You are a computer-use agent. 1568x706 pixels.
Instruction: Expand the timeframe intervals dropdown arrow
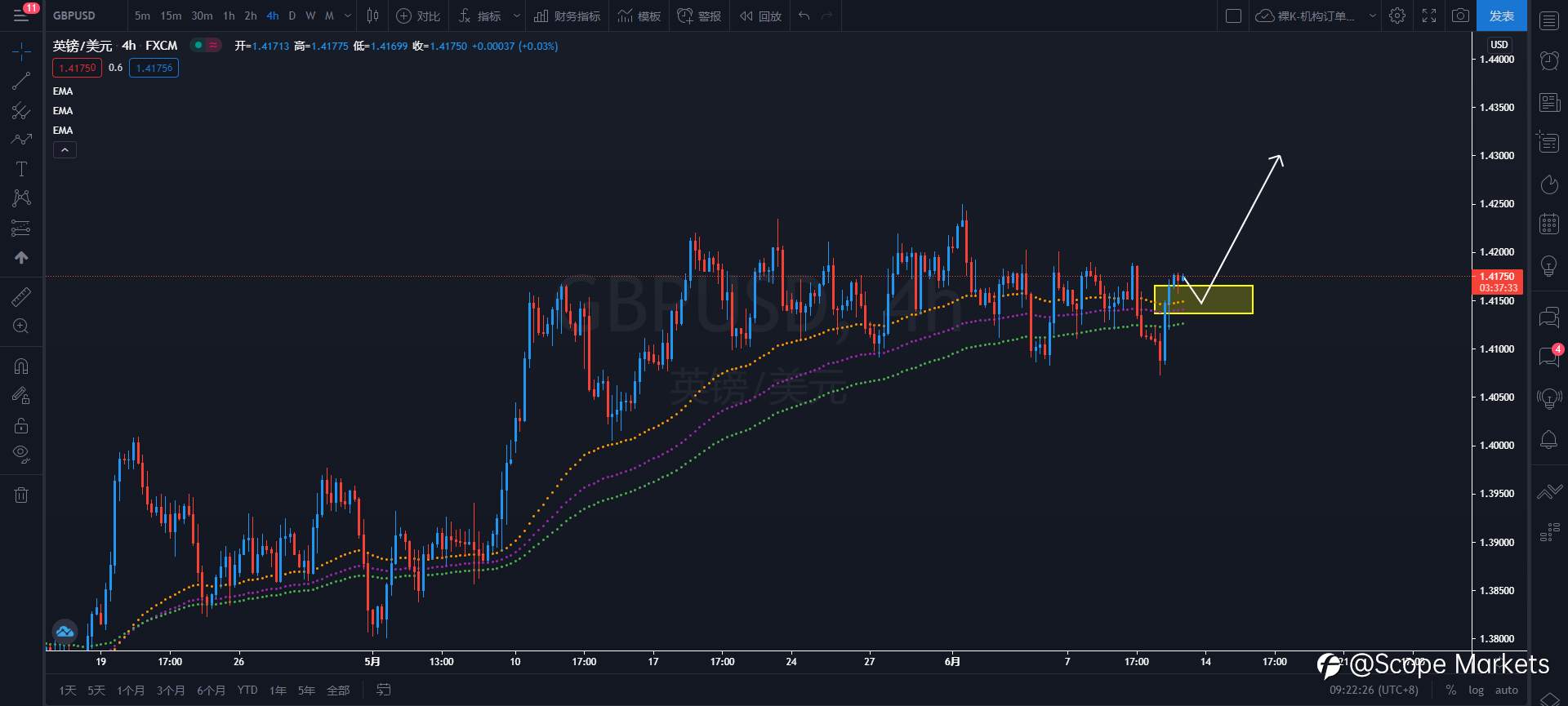348,16
